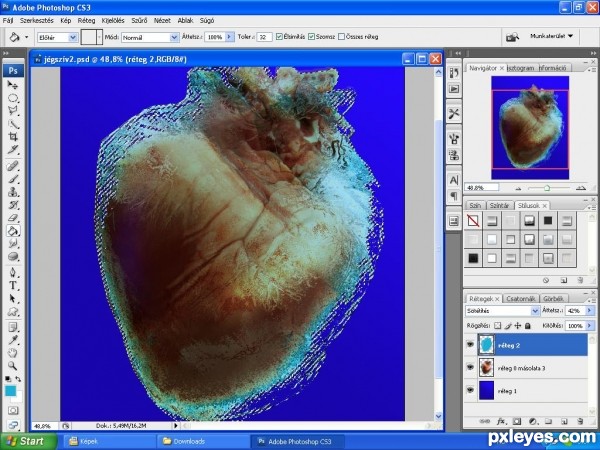Click the Navigator zoom slider
Screen dimensions: 600x450
(x=547, y=188)
